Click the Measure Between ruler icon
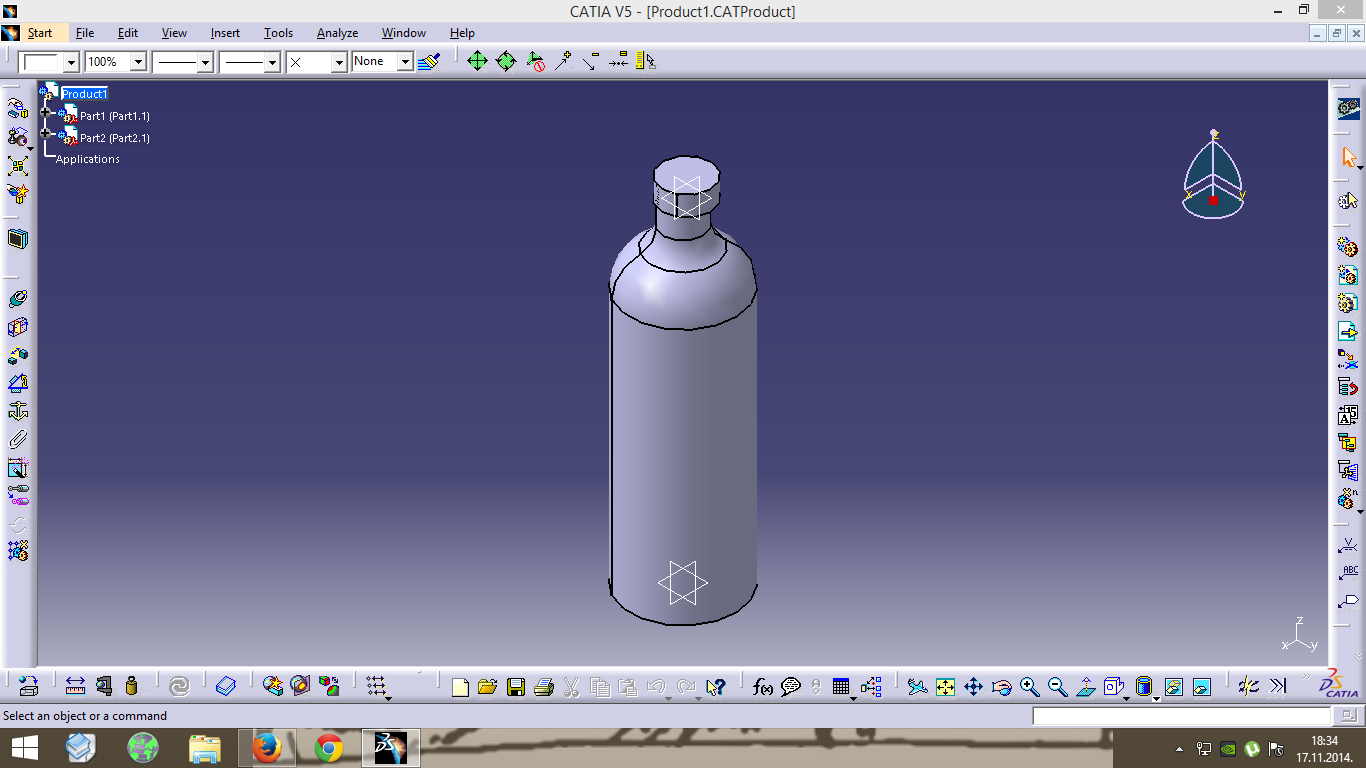Viewport: 1366px width, 768px height. point(75,686)
